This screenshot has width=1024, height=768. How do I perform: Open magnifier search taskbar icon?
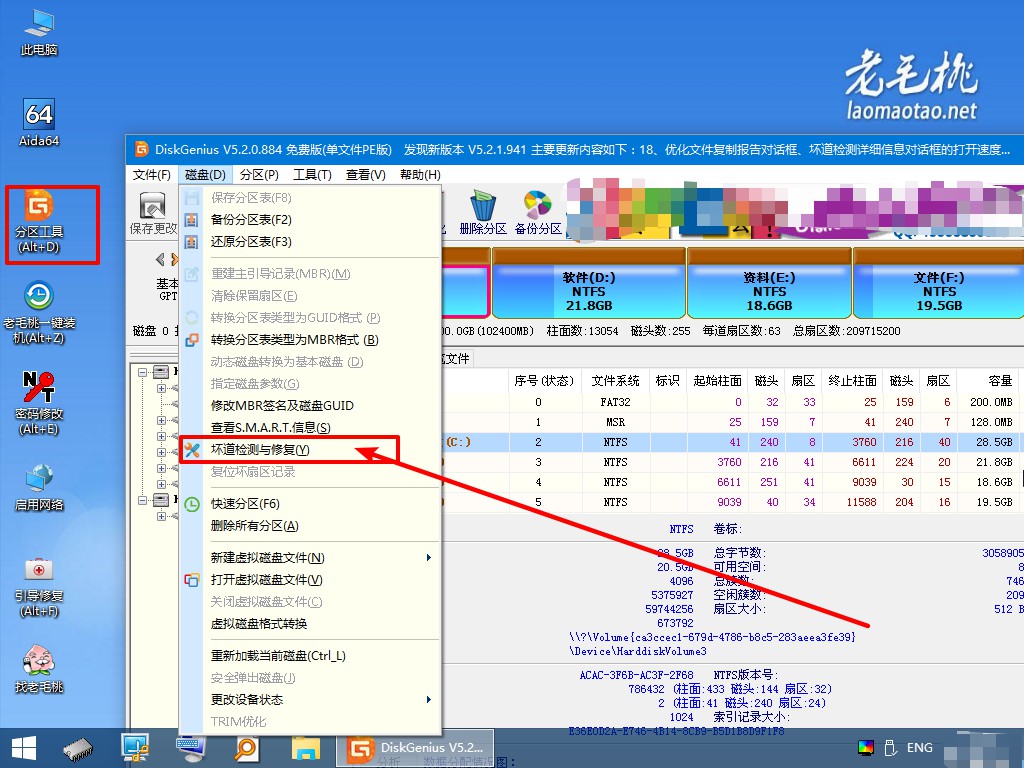point(246,748)
